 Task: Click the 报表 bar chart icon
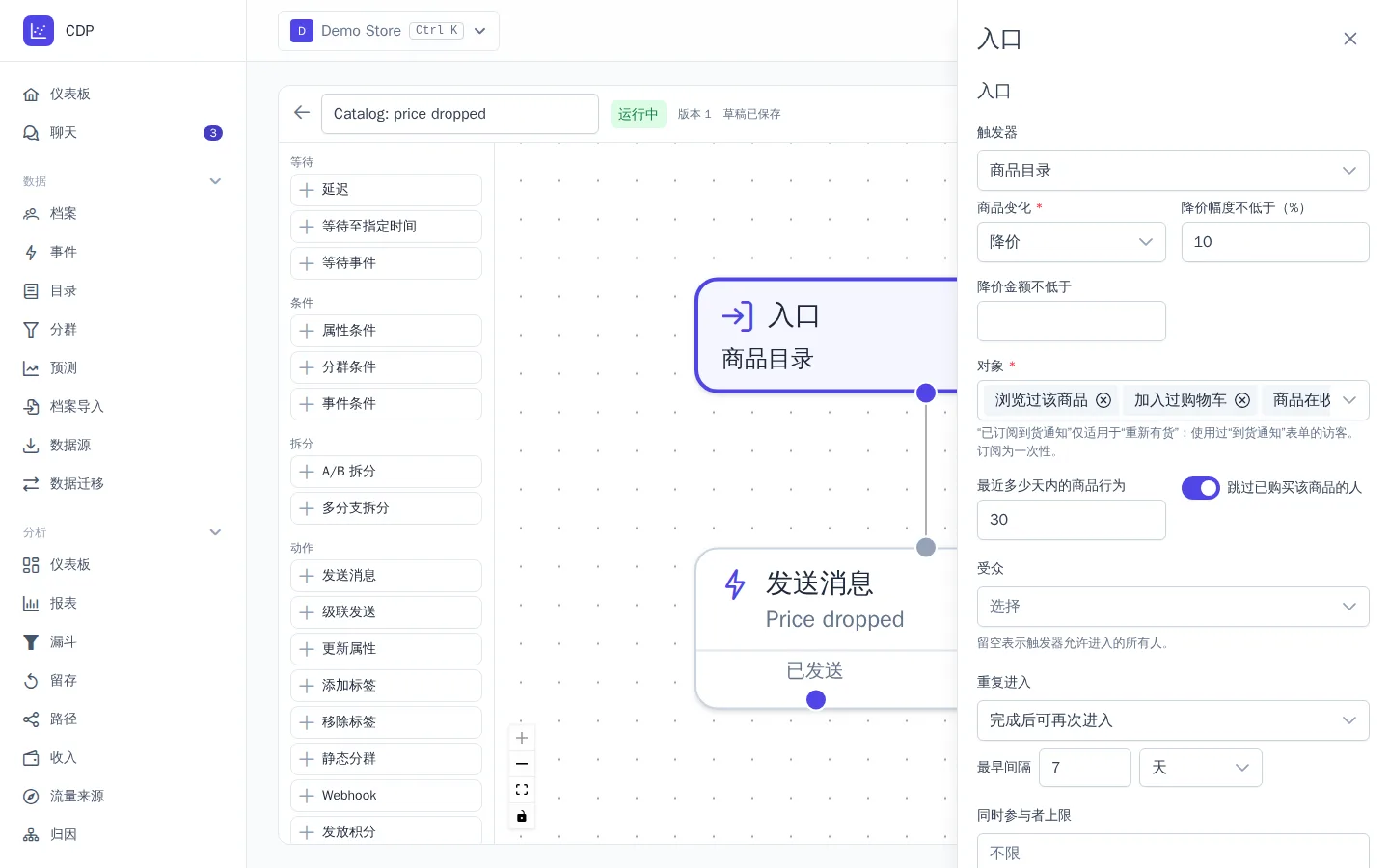31,604
